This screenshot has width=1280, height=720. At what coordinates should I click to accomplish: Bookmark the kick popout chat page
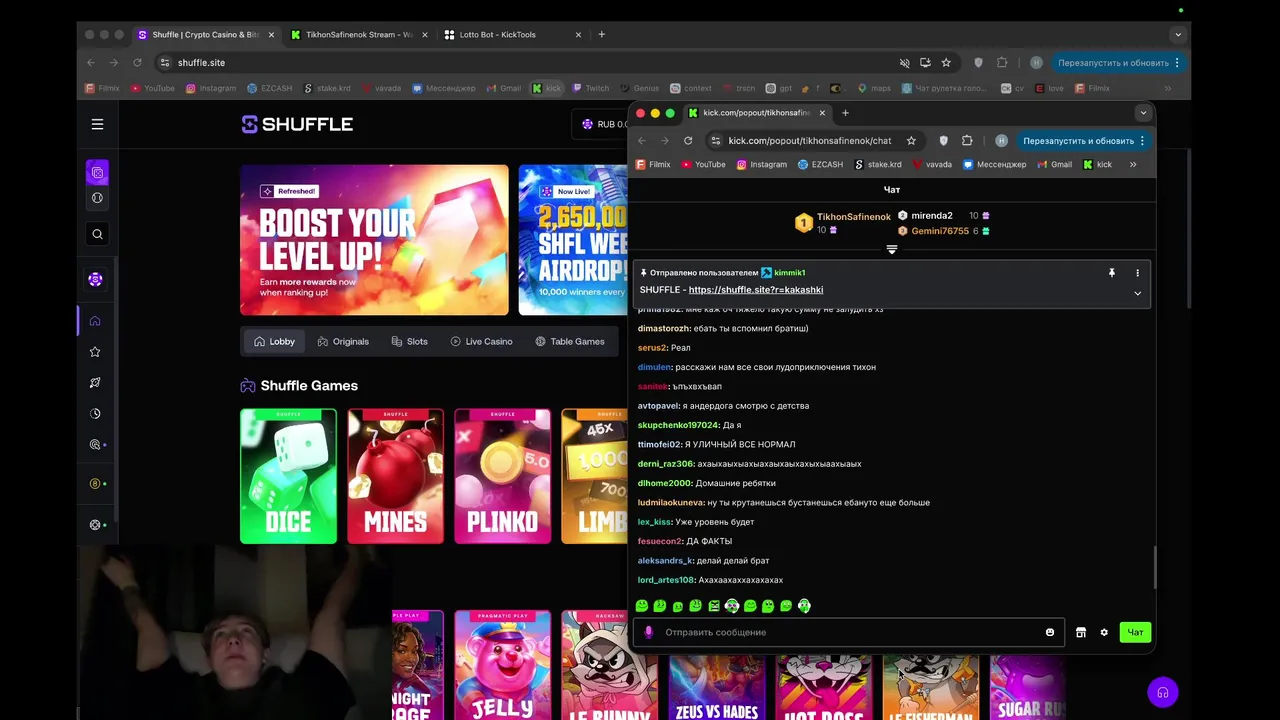[x=911, y=141]
